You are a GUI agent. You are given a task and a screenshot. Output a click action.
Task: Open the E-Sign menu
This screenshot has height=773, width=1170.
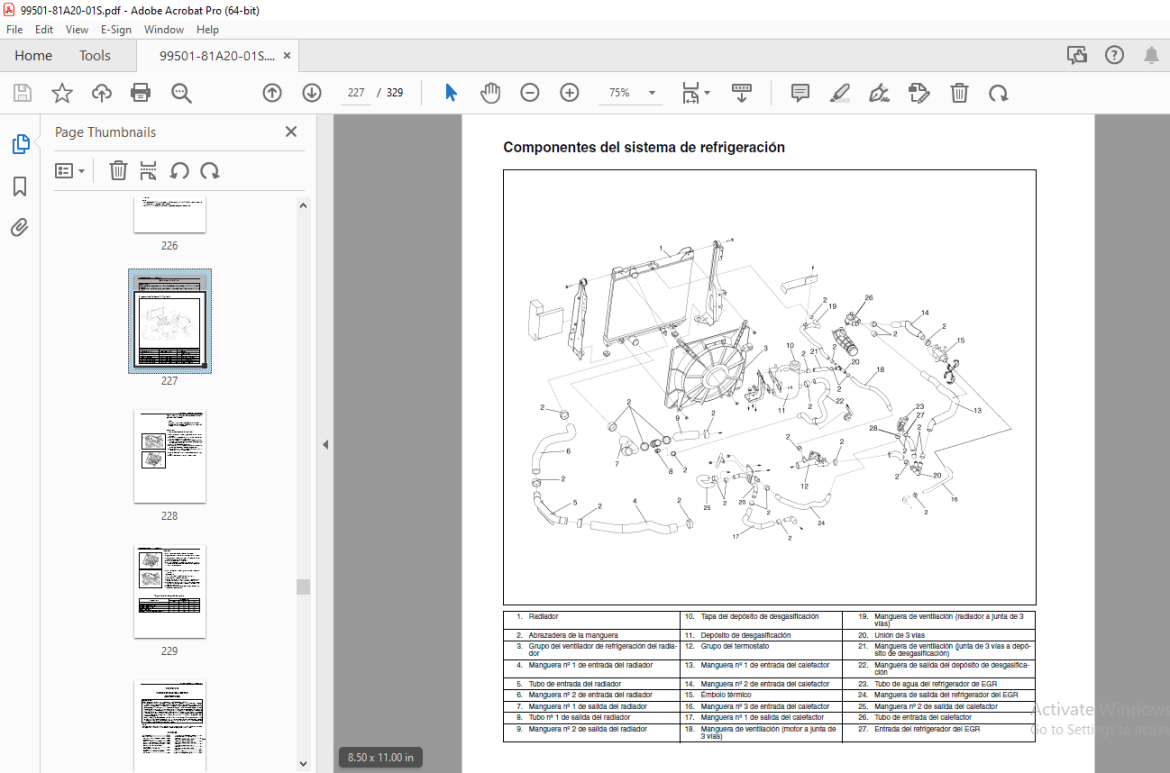click(116, 29)
